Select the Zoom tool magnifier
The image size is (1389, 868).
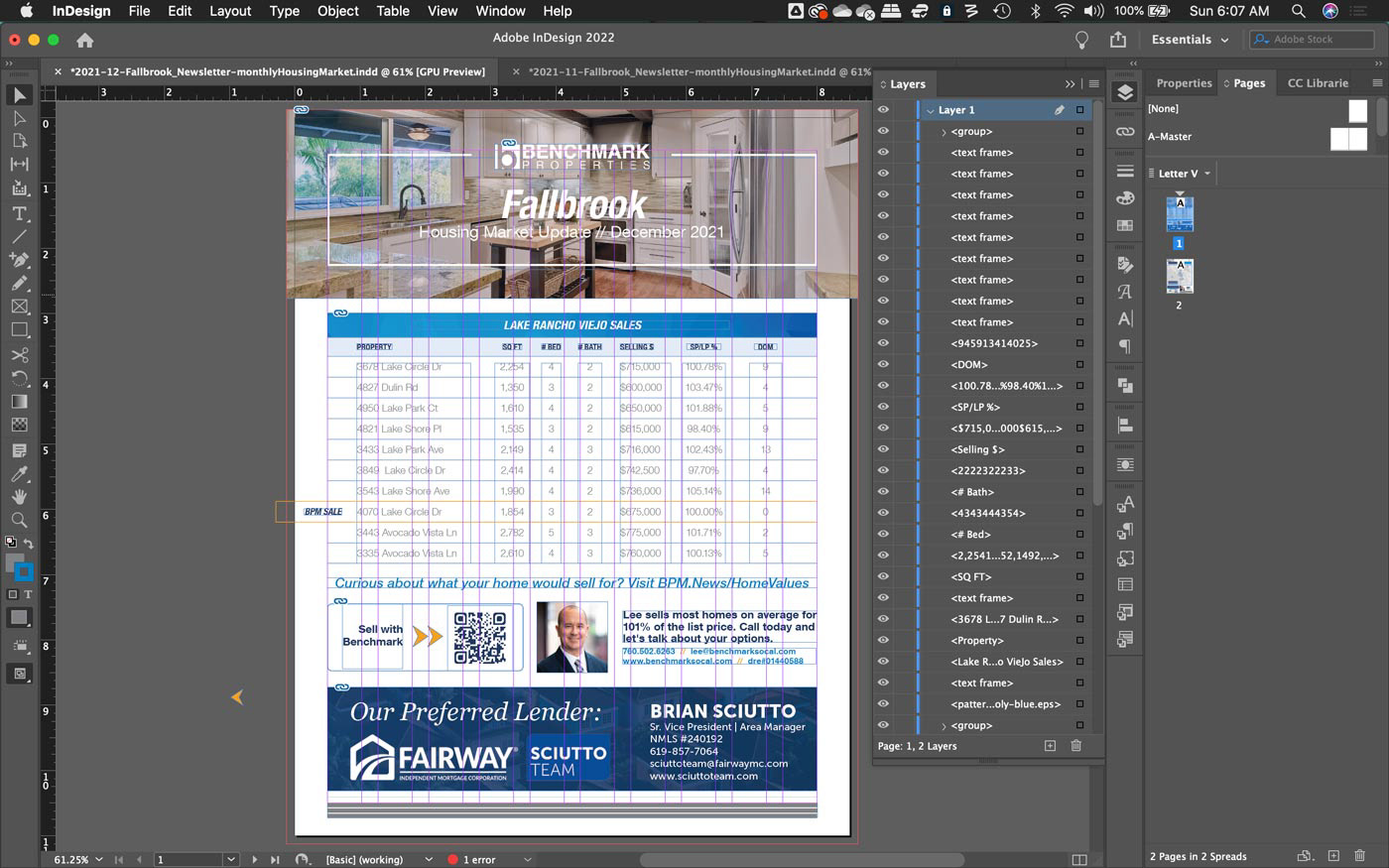click(20, 520)
